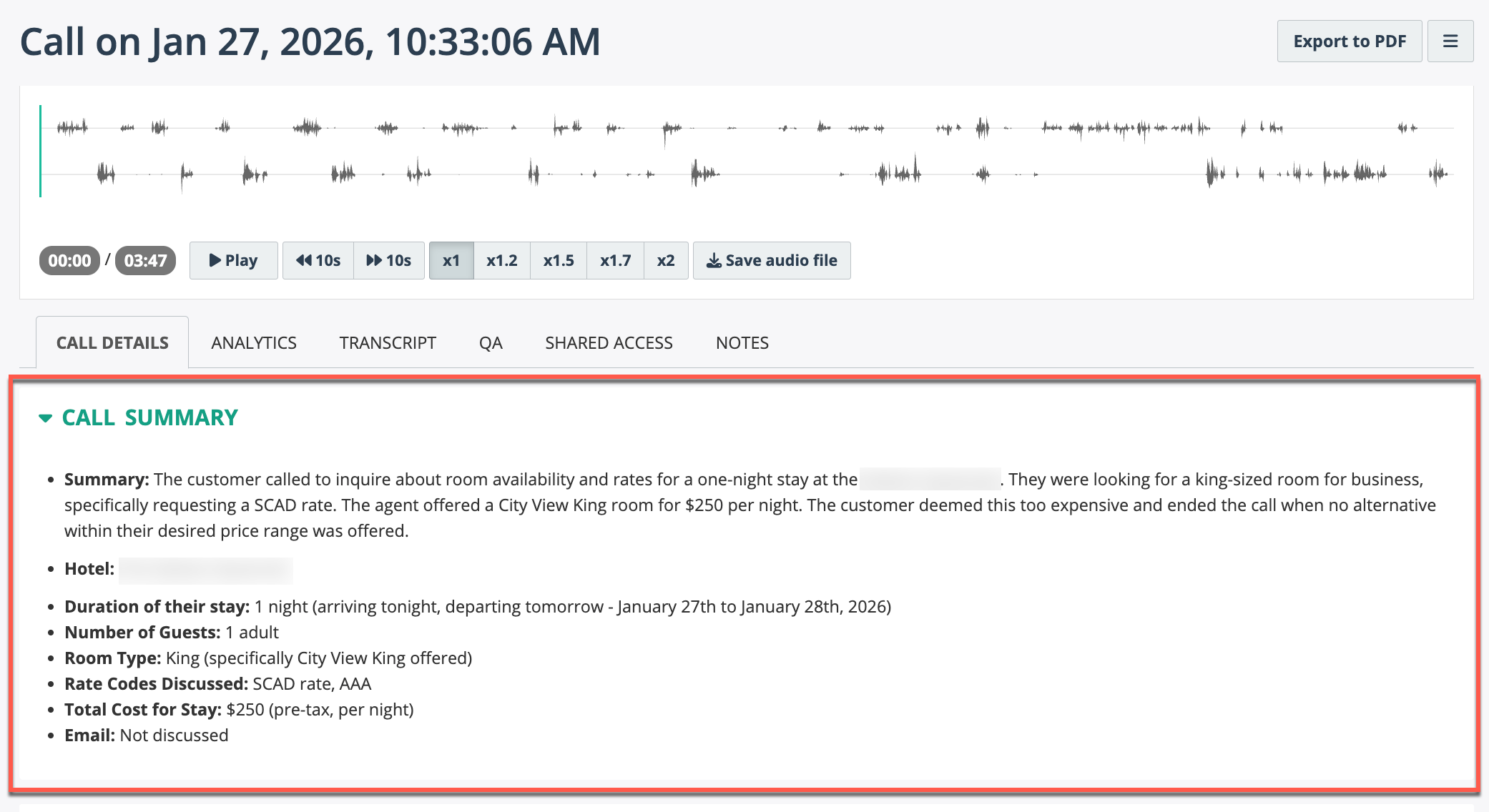
Task: View the Notes tab
Action: pos(742,343)
